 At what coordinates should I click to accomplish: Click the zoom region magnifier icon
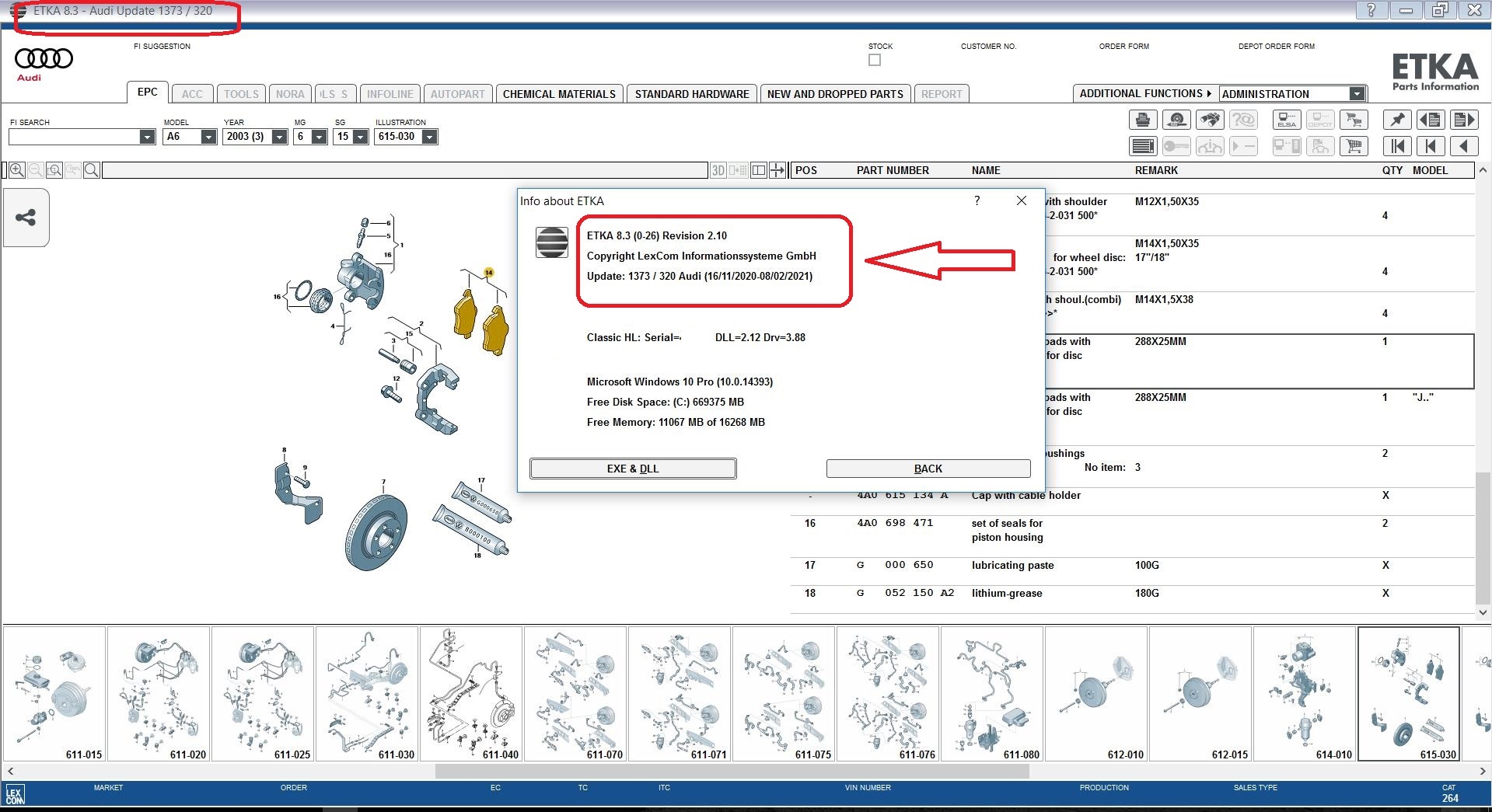(x=54, y=170)
